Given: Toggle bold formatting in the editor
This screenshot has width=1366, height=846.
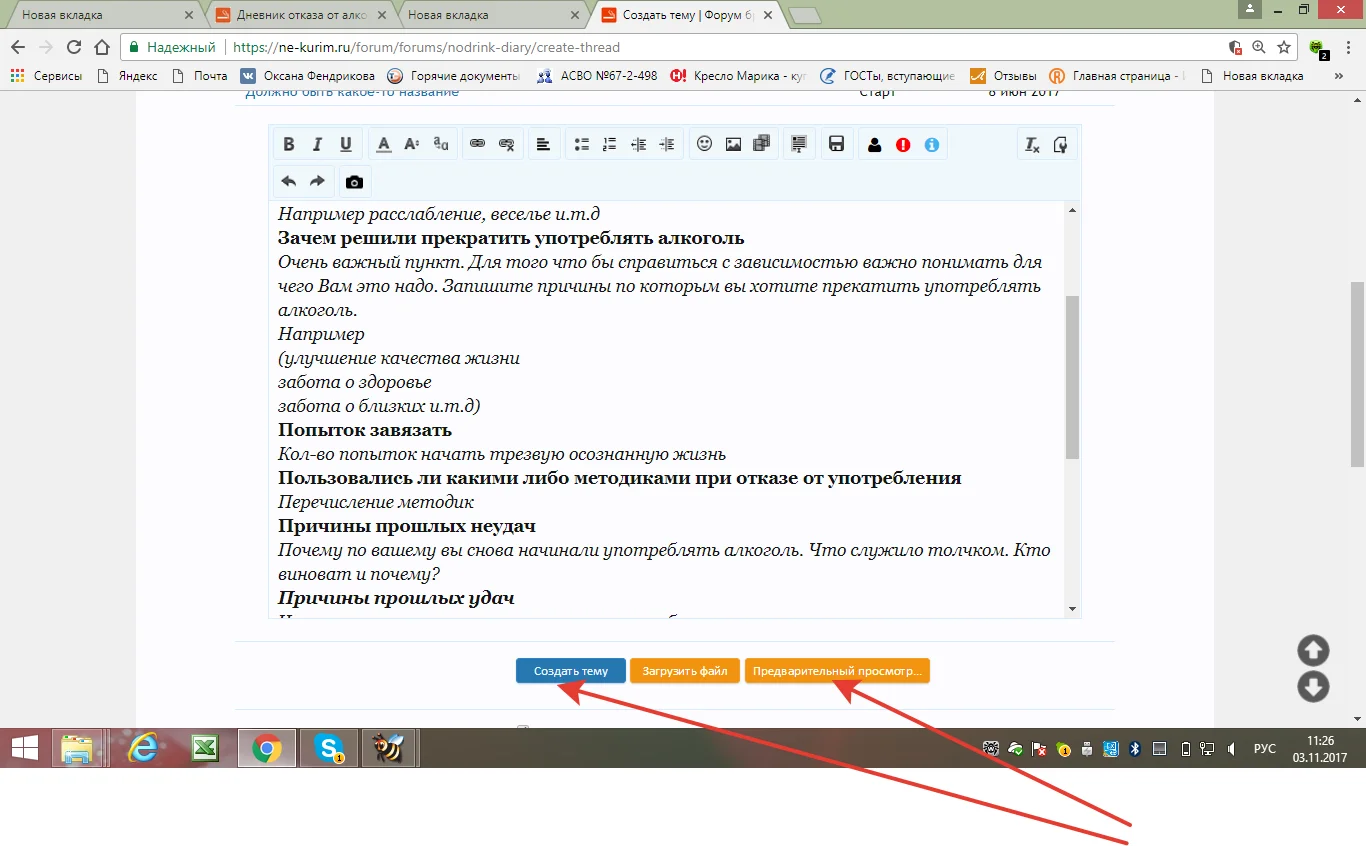Looking at the screenshot, I should click(289, 144).
